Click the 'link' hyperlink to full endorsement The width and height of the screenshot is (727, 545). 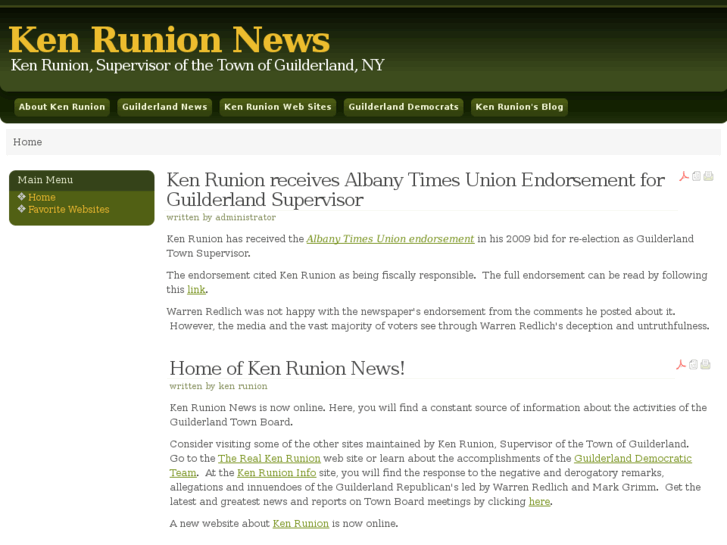pos(196,290)
